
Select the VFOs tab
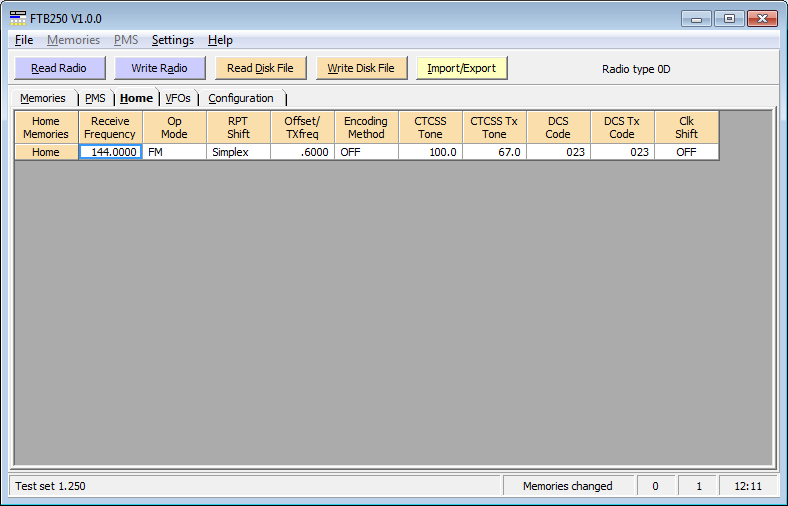coord(178,98)
